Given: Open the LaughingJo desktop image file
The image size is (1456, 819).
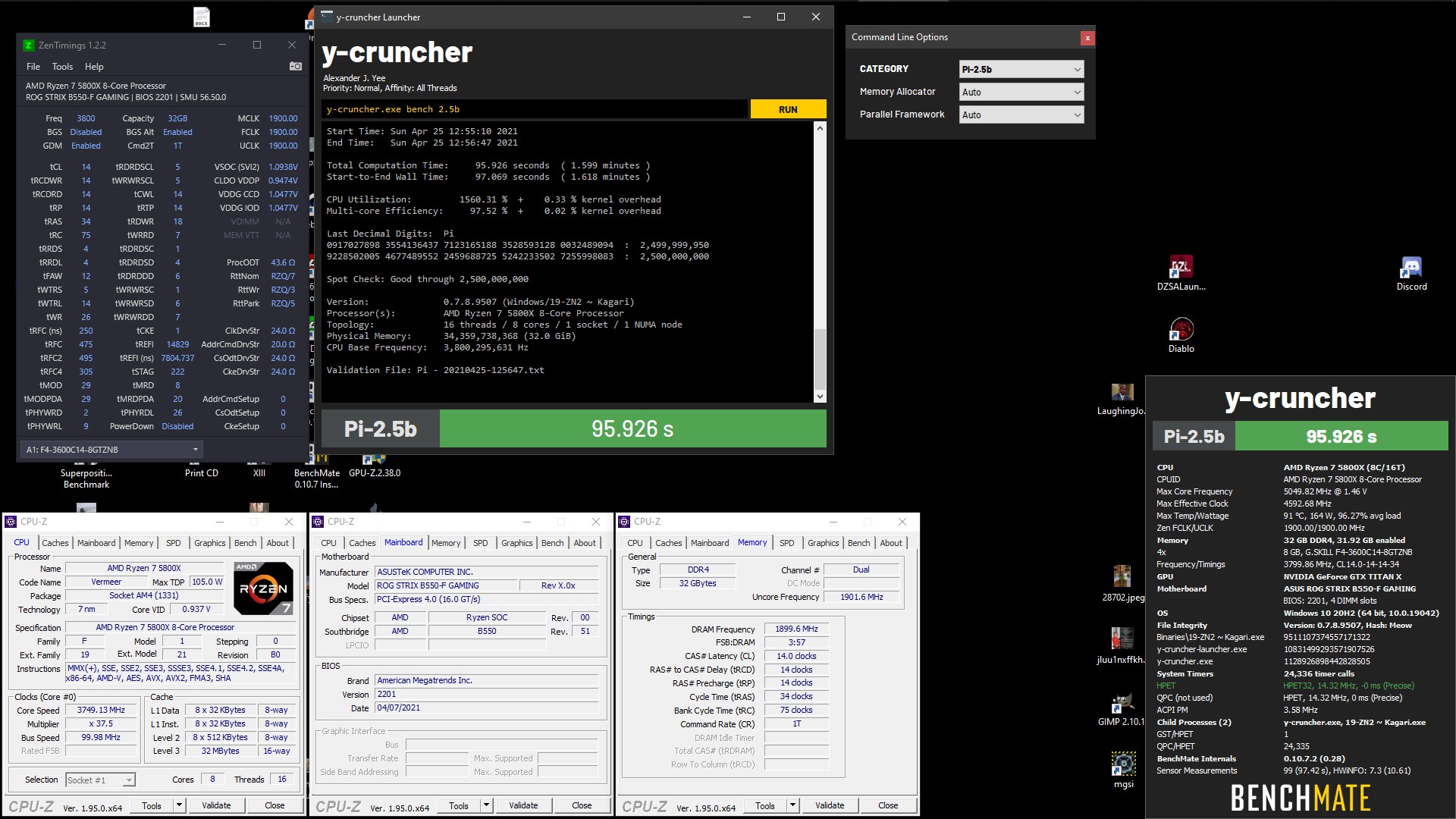Looking at the screenshot, I should tap(1122, 400).
